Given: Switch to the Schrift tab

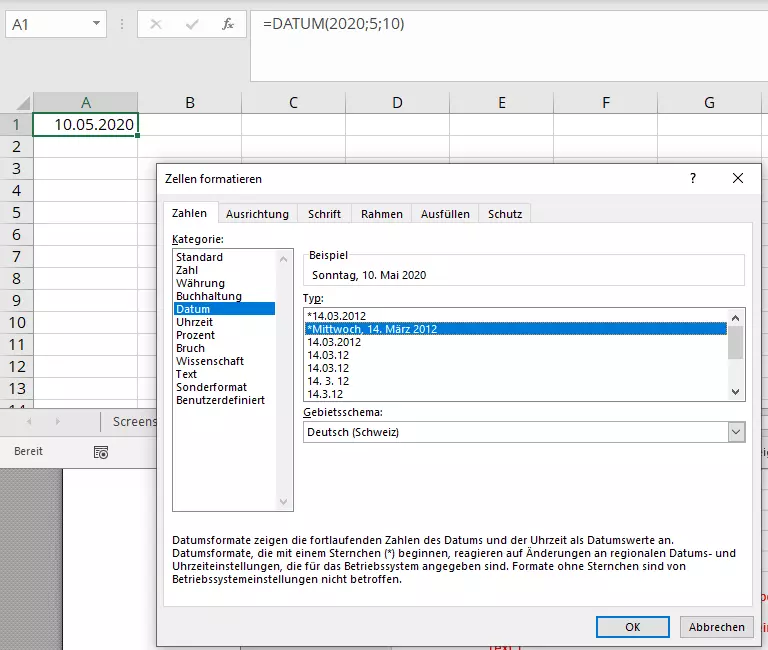Looking at the screenshot, I should tap(324, 214).
